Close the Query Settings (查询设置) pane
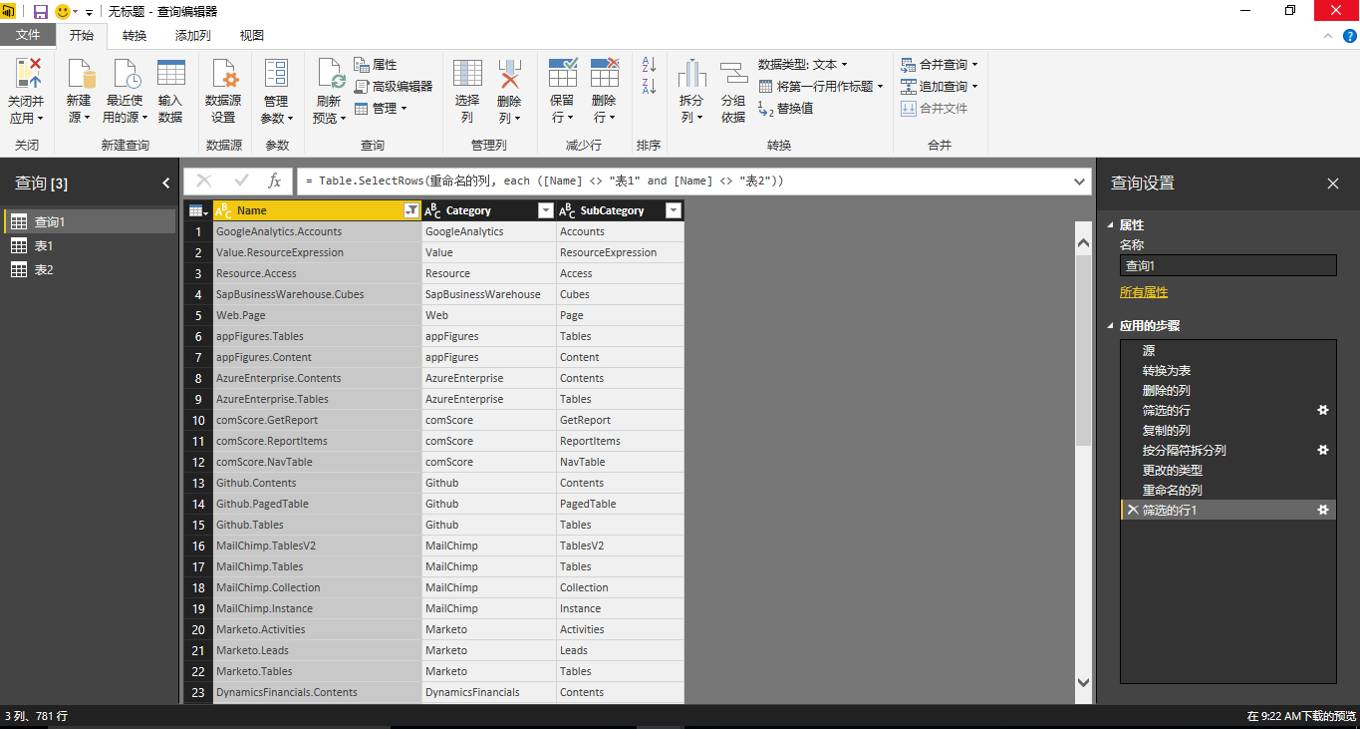Viewport: 1360px width, 729px height. (x=1333, y=183)
